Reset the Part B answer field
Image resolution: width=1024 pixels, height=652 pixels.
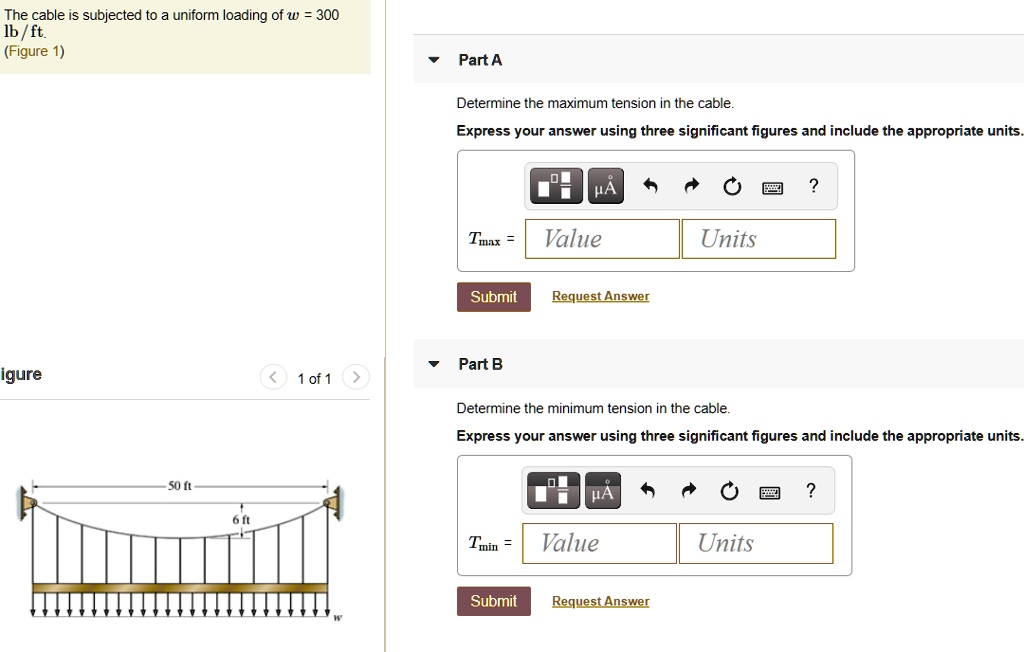(728, 490)
